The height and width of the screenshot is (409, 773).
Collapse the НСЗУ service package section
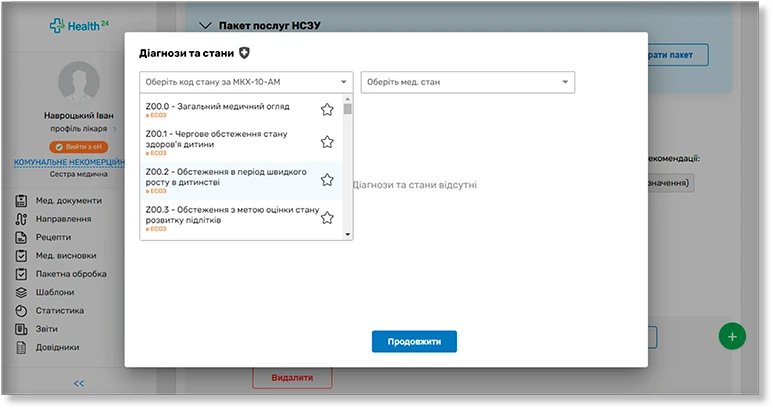click(x=207, y=25)
